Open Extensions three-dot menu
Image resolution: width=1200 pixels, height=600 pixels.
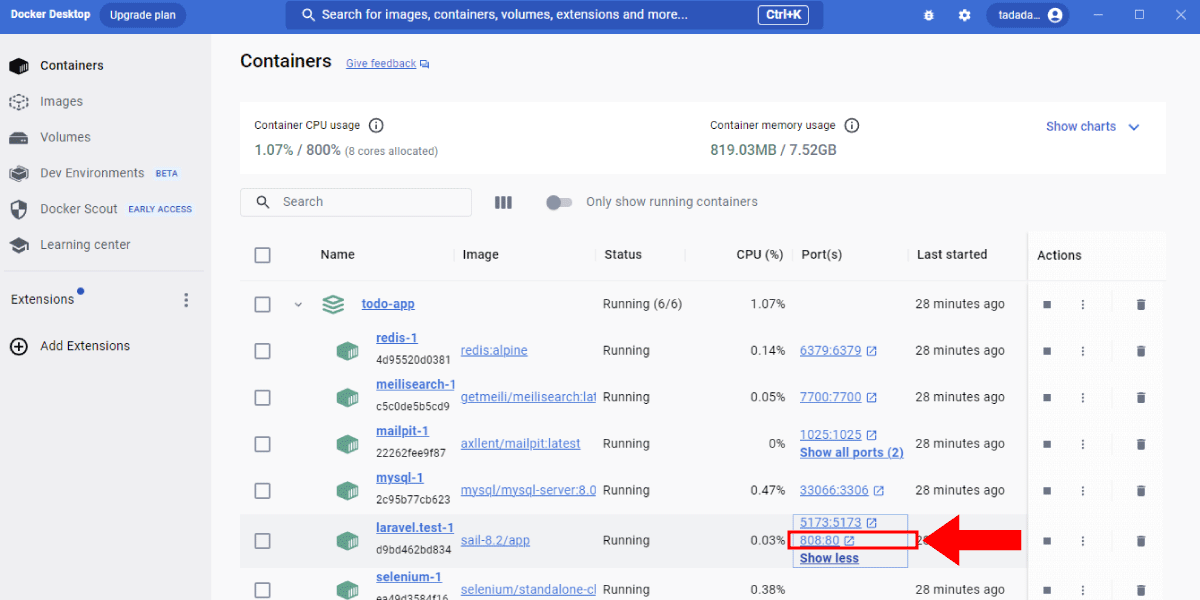tap(185, 300)
